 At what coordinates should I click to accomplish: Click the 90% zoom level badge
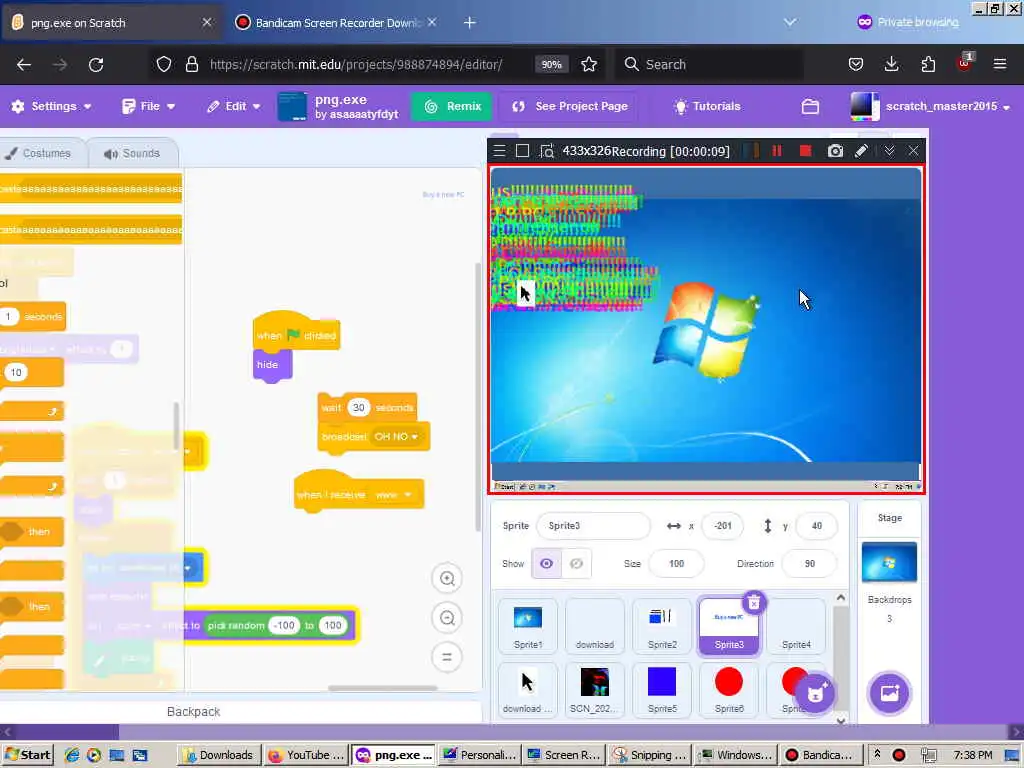(551, 64)
